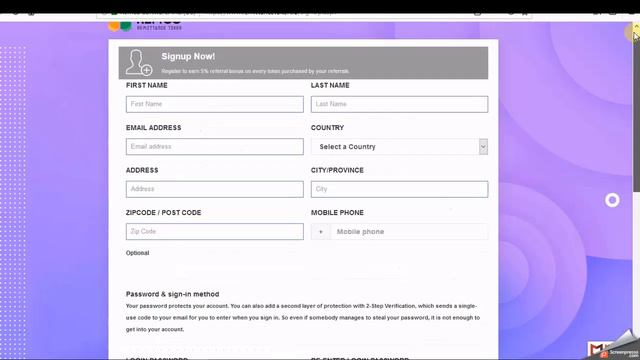Click the 'ZIPCODE / POST CODE' label
Image resolution: width=640 pixels, height=360 pixels.
tap(163, 213)
